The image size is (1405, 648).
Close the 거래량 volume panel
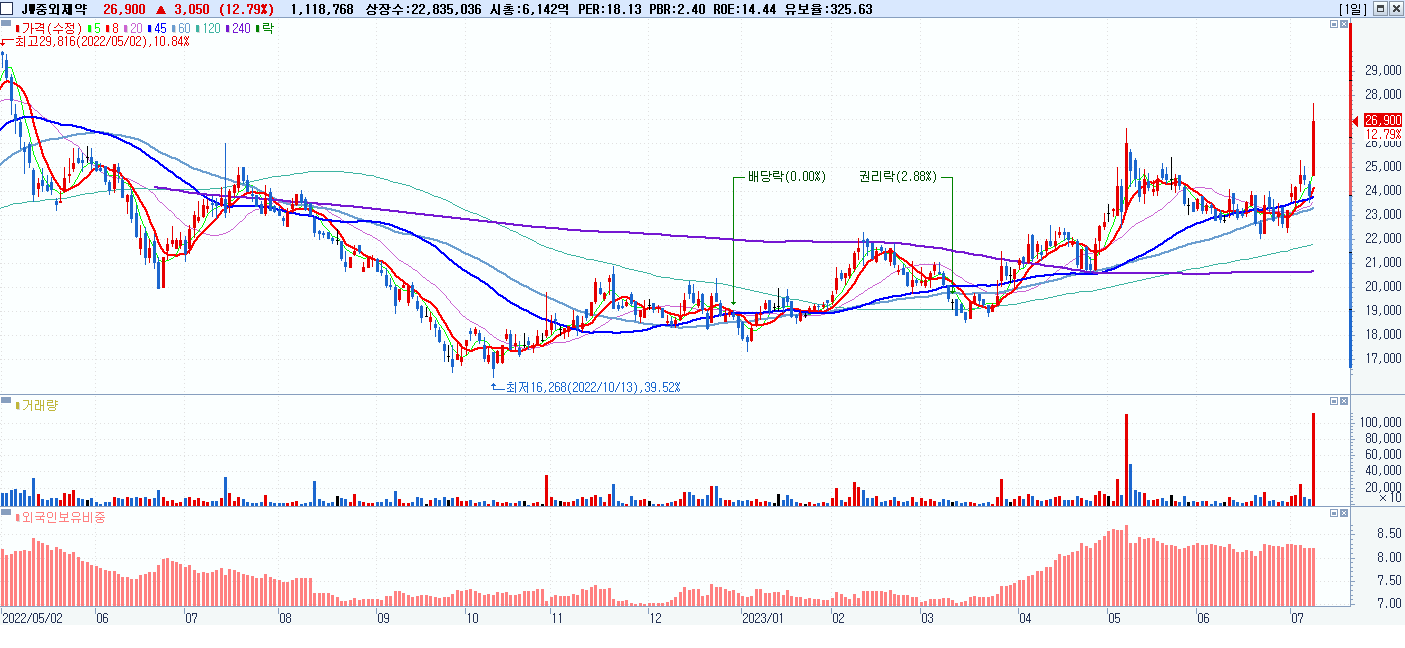tap(1345, 401)
